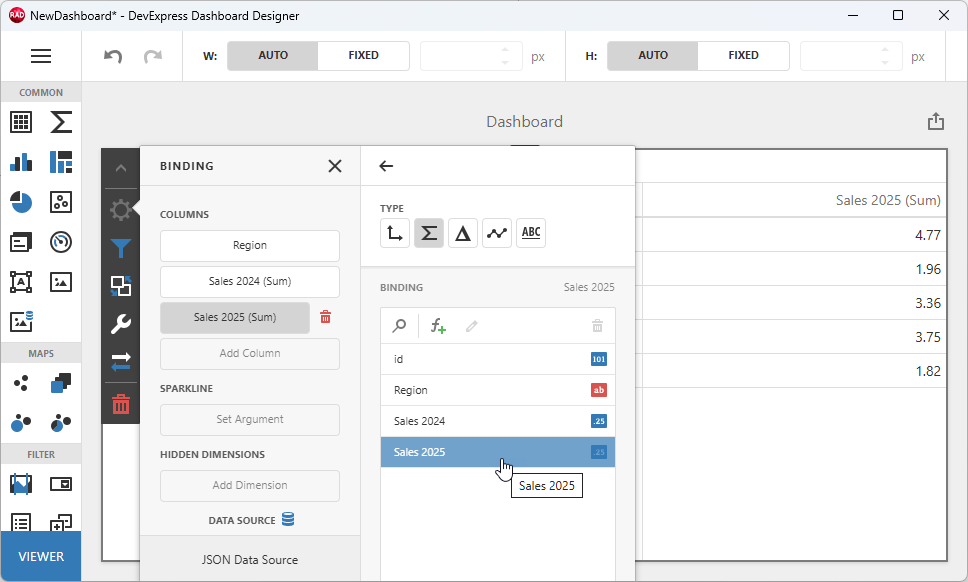Add a calculated field with the fx icon
The width and height of the screenshot is (968, 582).
point(437,325)
